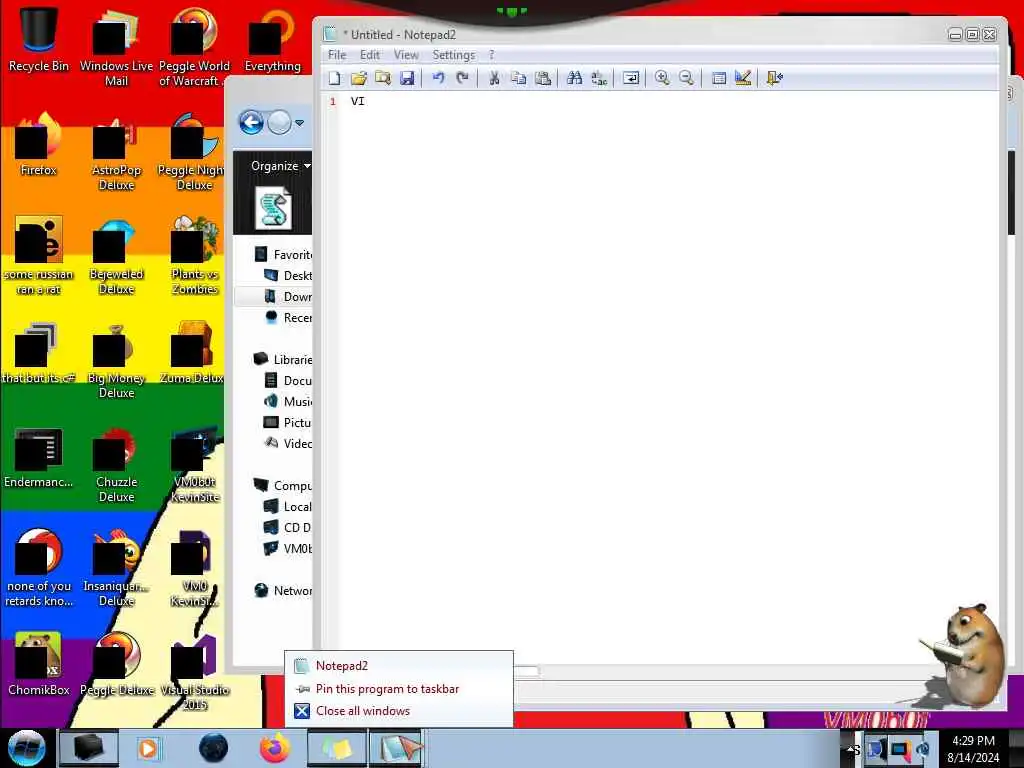This screenshot has height=768, width=1024.
Task: Select Documents library in Explorer sidebar
Action: coord(287,380)
